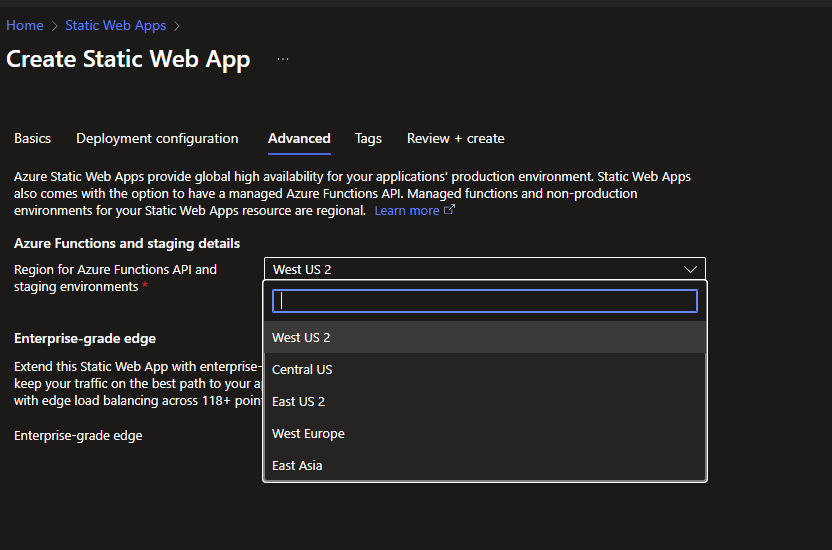Go to the Review + create tab
Screen dimensions: 832x550
click(455, 138)
